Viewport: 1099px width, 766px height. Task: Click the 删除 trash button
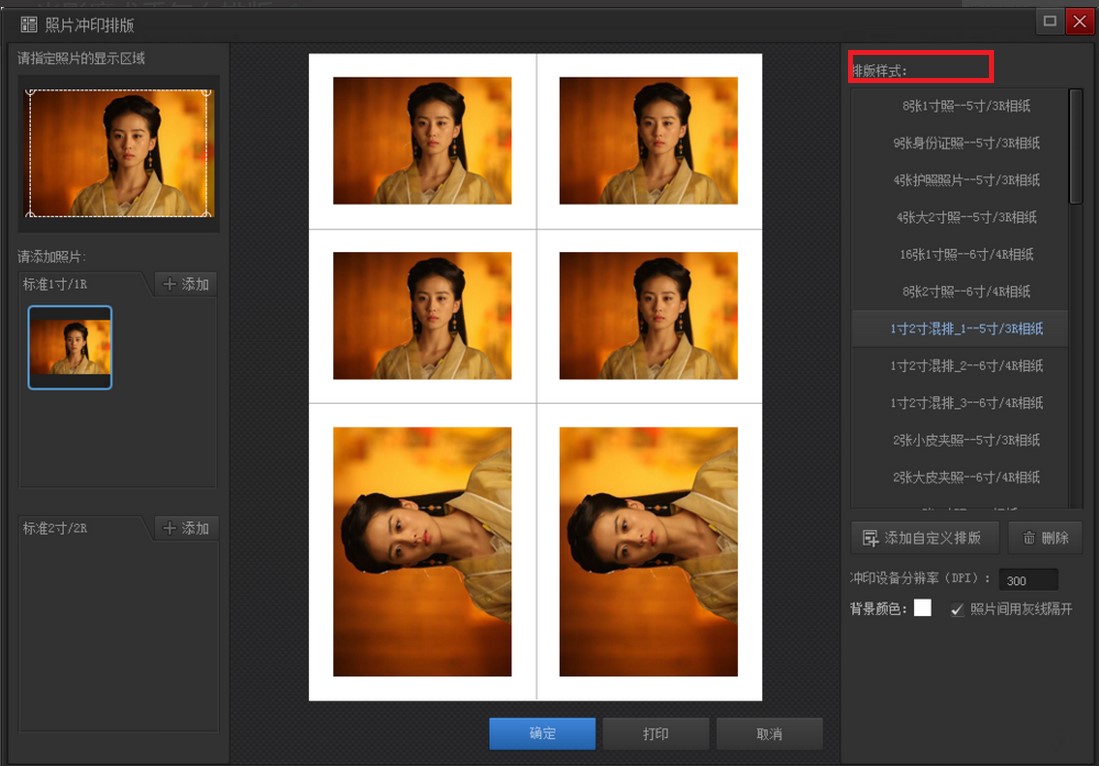(x=1045, y=538)
